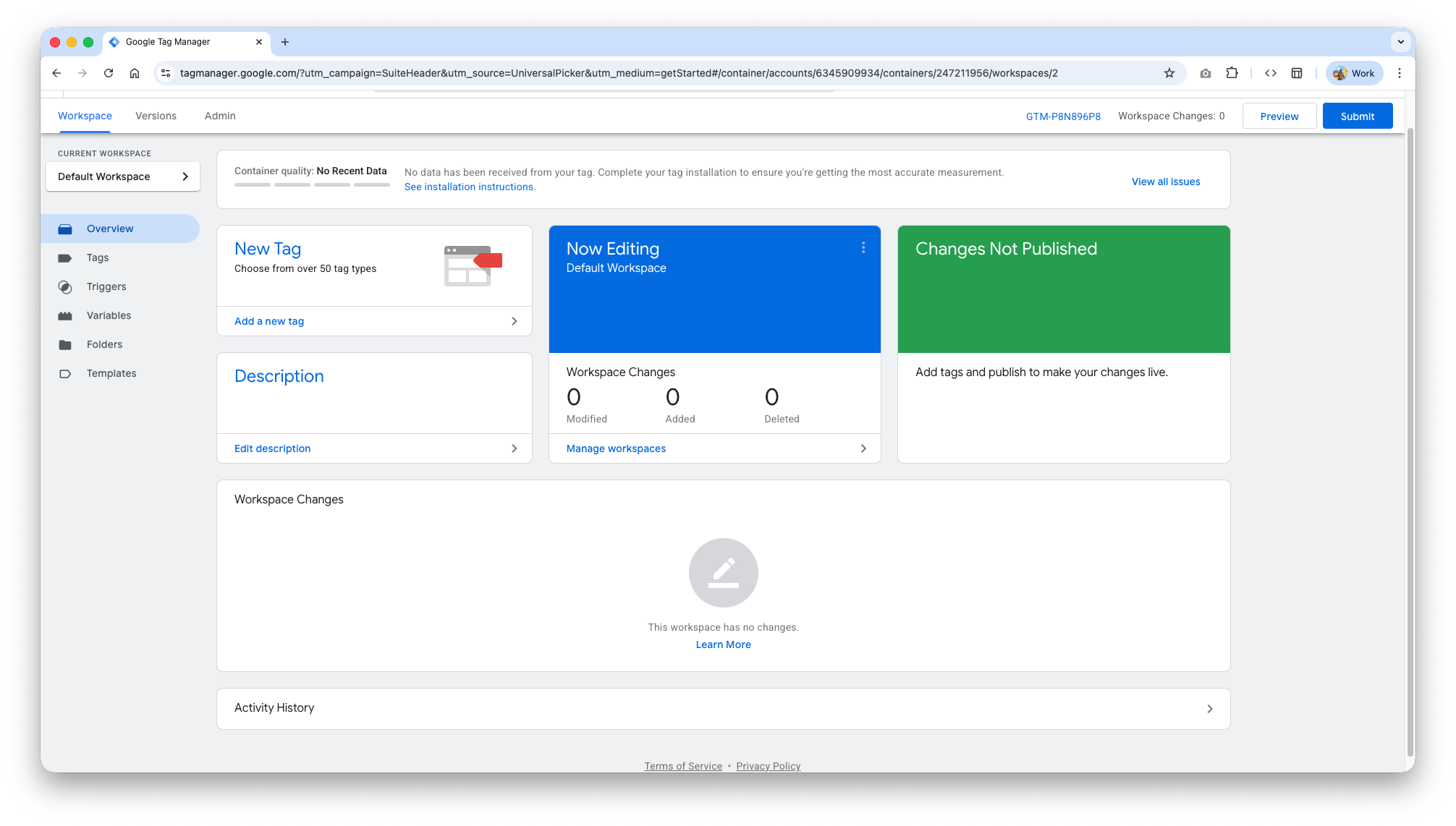
Task: Open See installation instructions link
Action: 470,187
